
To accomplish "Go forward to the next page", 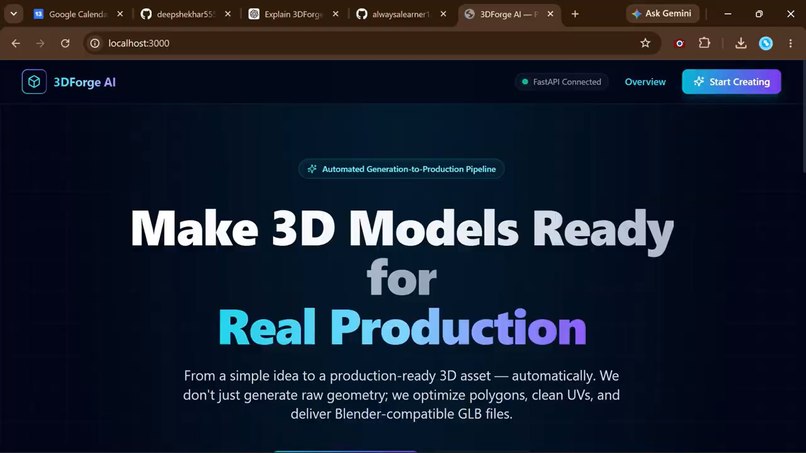I will click(40, 43).
